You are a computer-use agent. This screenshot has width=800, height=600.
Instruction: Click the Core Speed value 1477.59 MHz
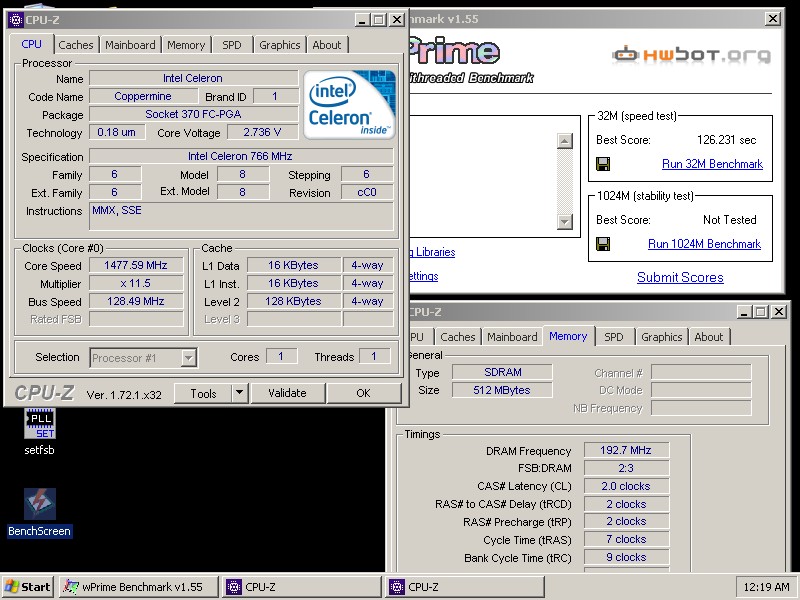[x=136, y=265]
